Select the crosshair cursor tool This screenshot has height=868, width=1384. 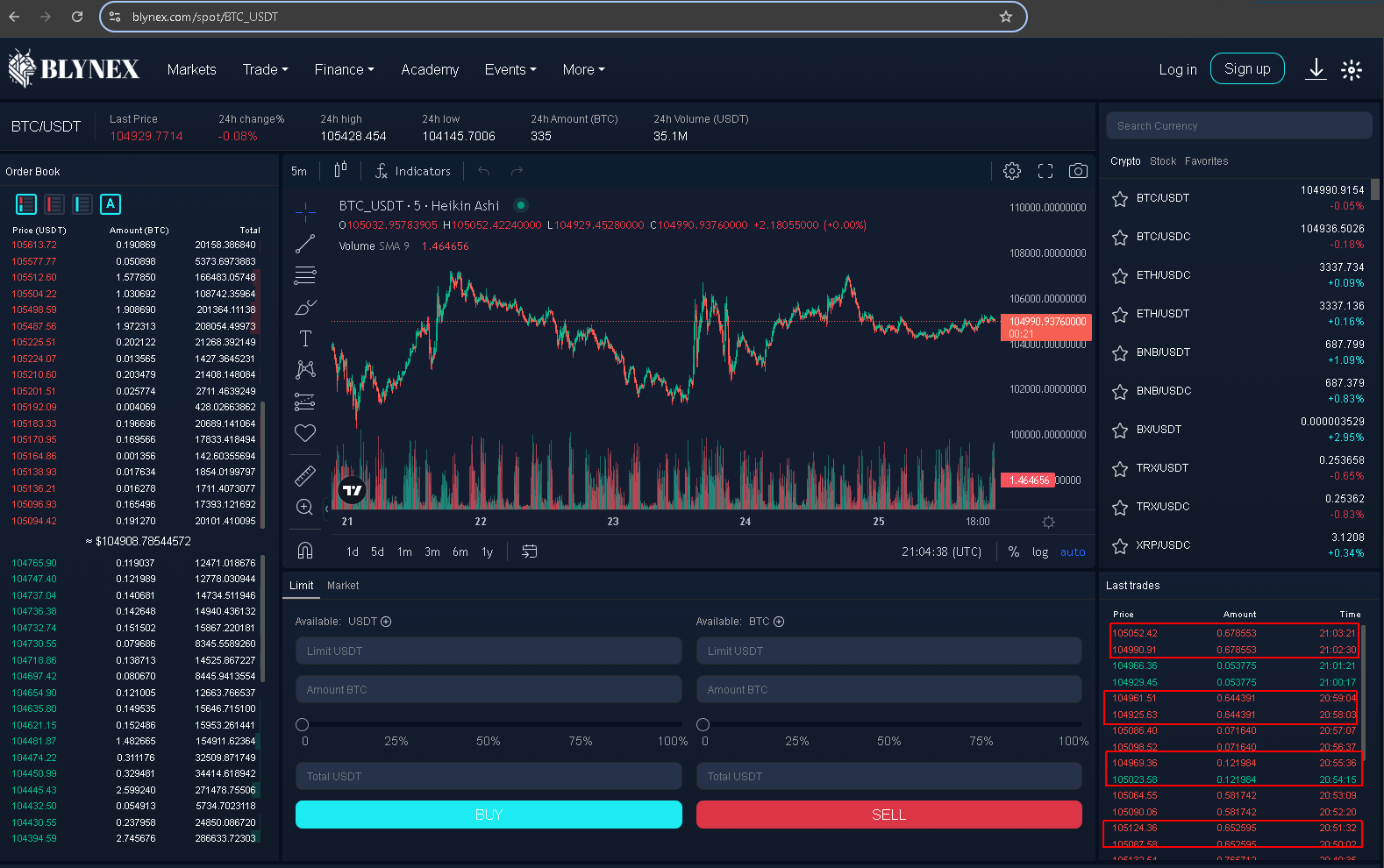point(305,211)
